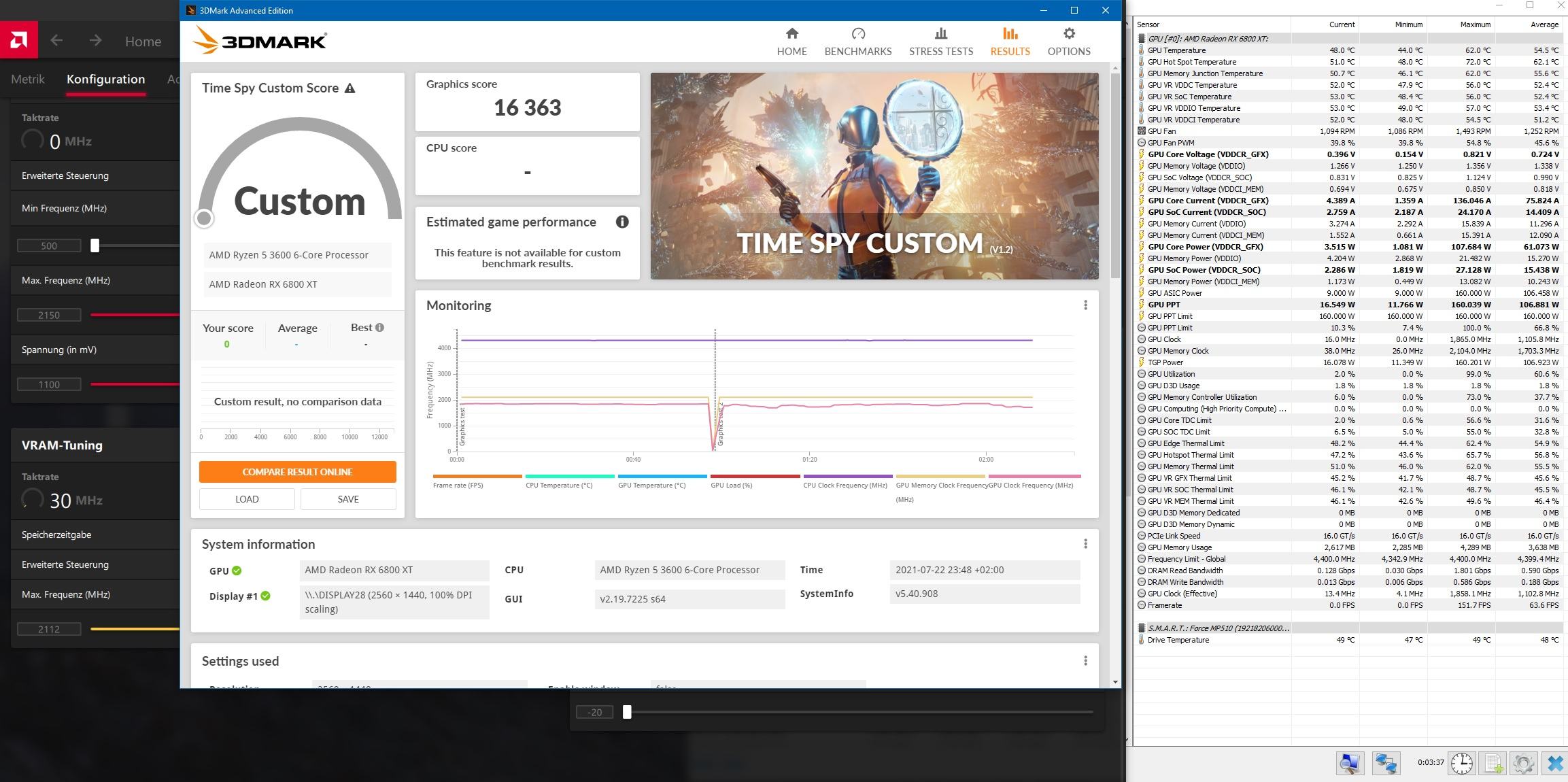Open Settings used three-dot menu
The width and height of the screenshot is (1568, 782).
[1085, 661]
